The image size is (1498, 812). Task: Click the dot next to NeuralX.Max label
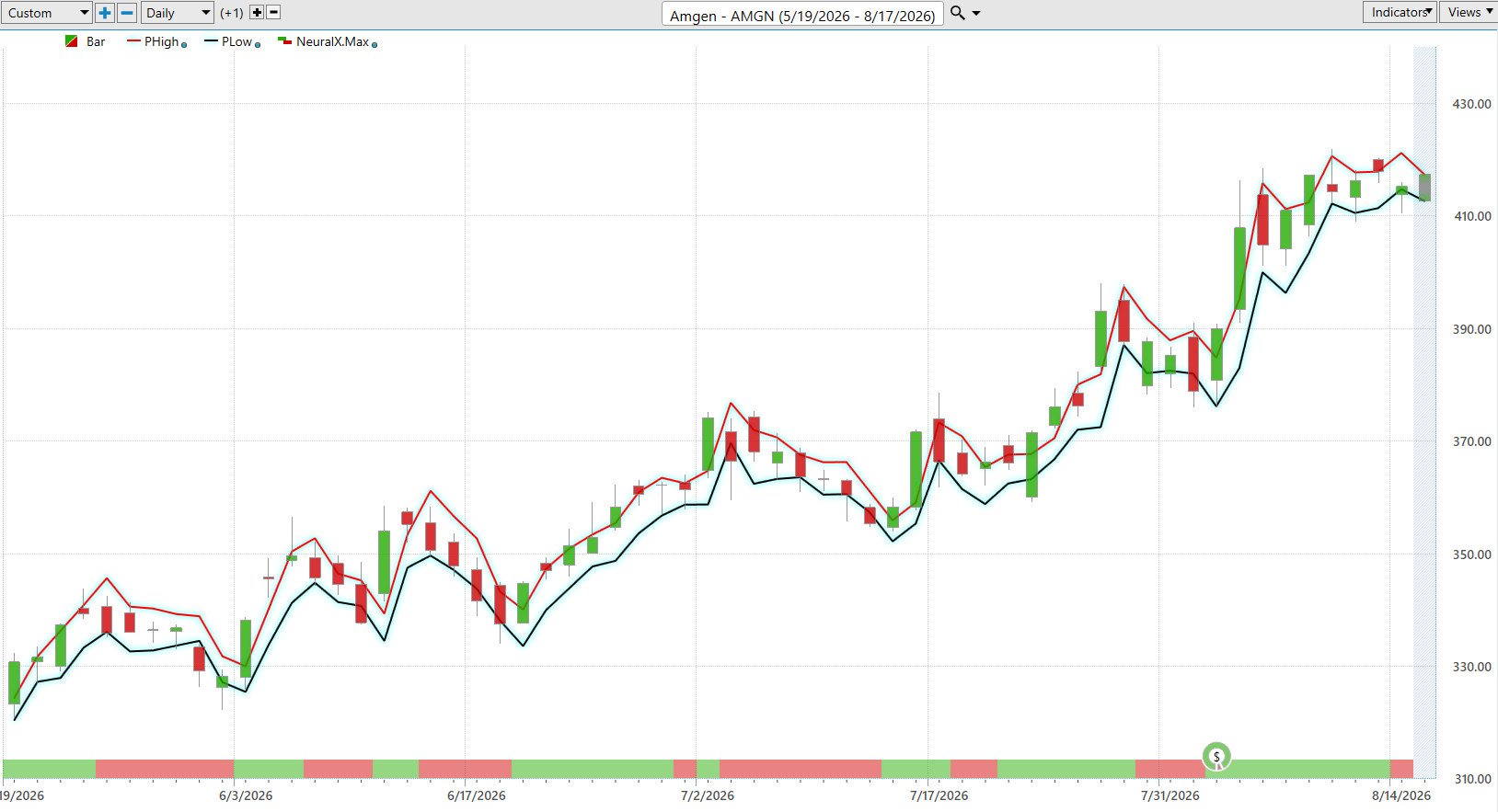(x=374, y=44)
